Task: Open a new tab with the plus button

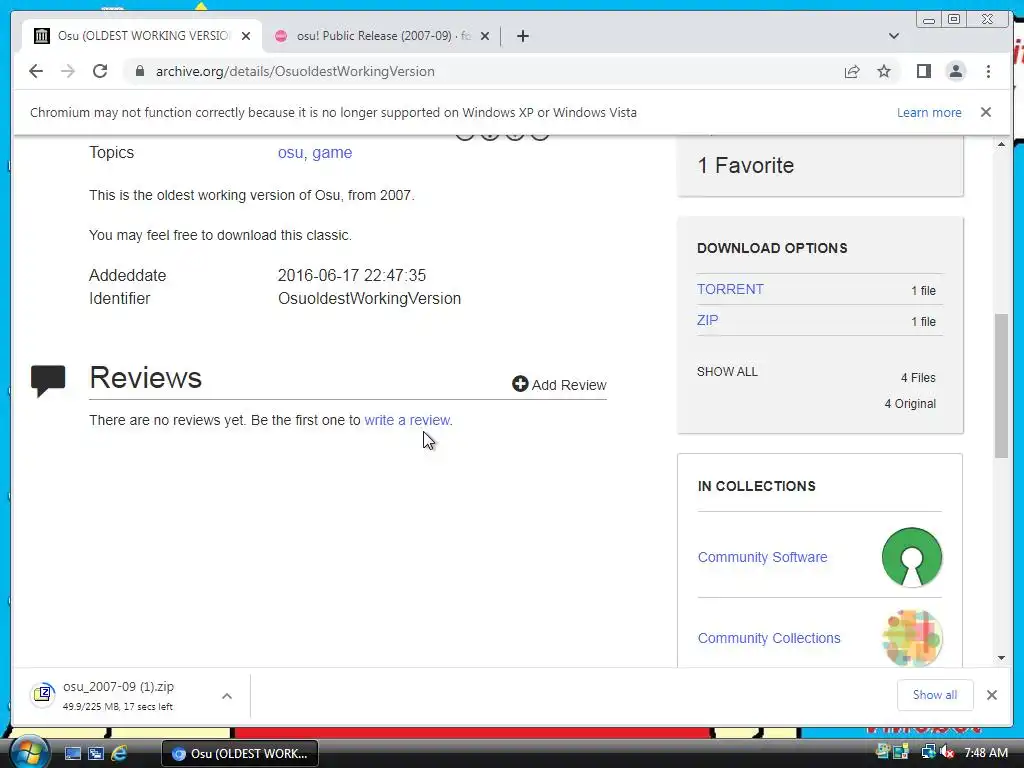Action: click(522, 36)
